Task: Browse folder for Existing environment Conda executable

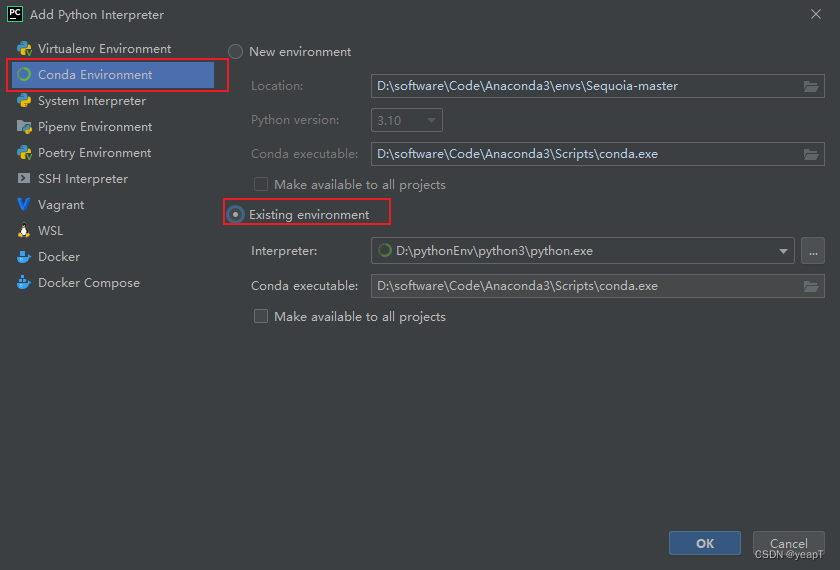Action: (x=811, y=286)
